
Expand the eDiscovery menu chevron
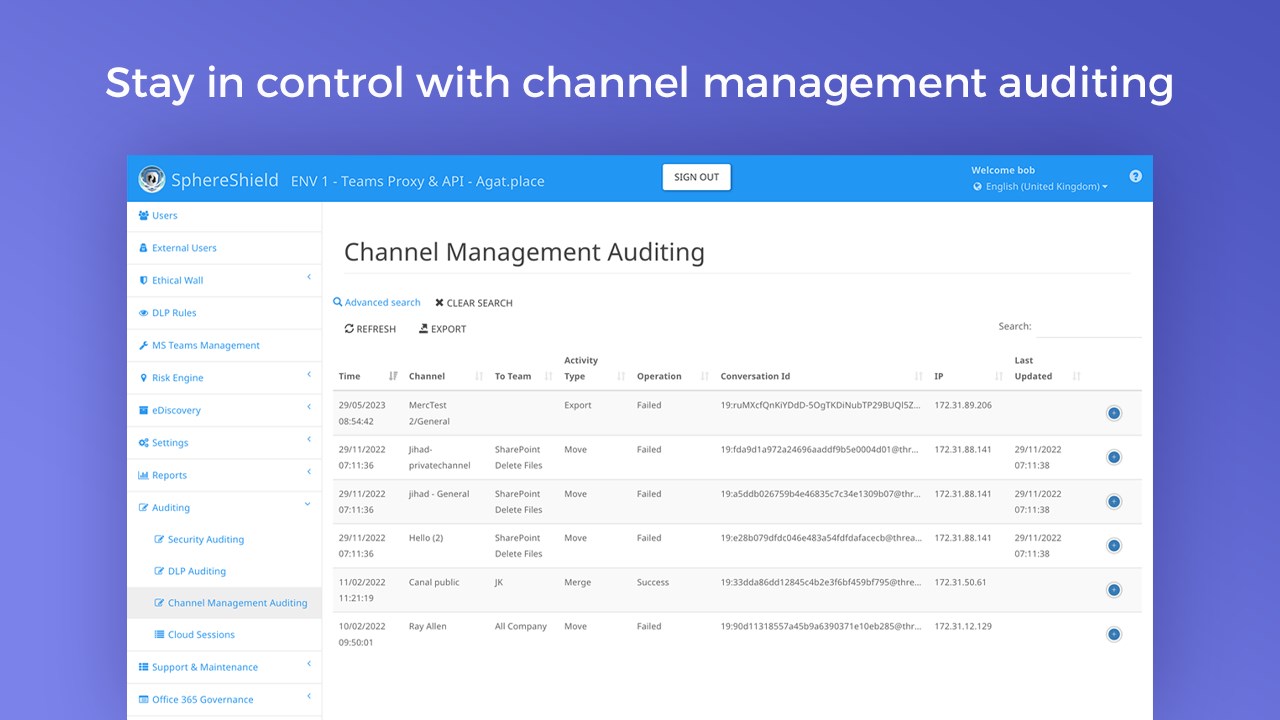tap(309, 407)
